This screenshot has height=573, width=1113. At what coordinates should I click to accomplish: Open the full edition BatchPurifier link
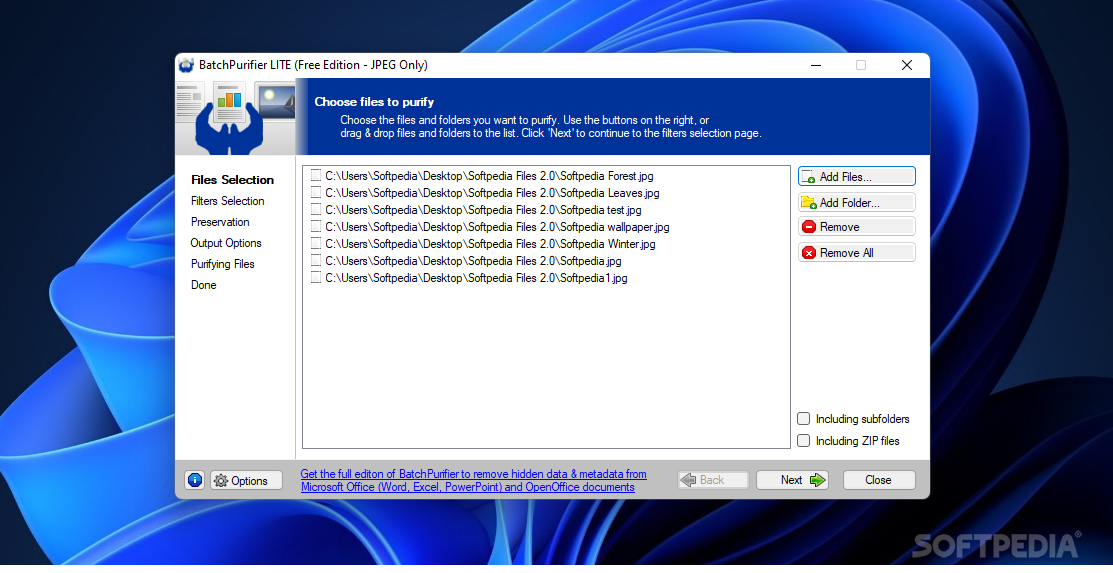click(473, 481)
